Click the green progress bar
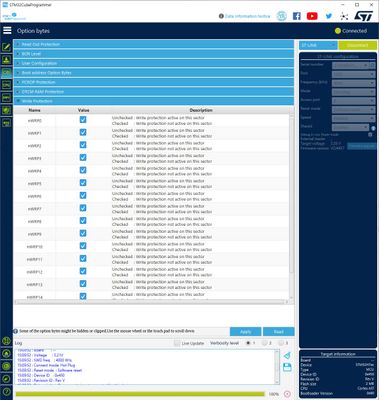The height and width of the screenshot is (400, 379). coord(140,394)
